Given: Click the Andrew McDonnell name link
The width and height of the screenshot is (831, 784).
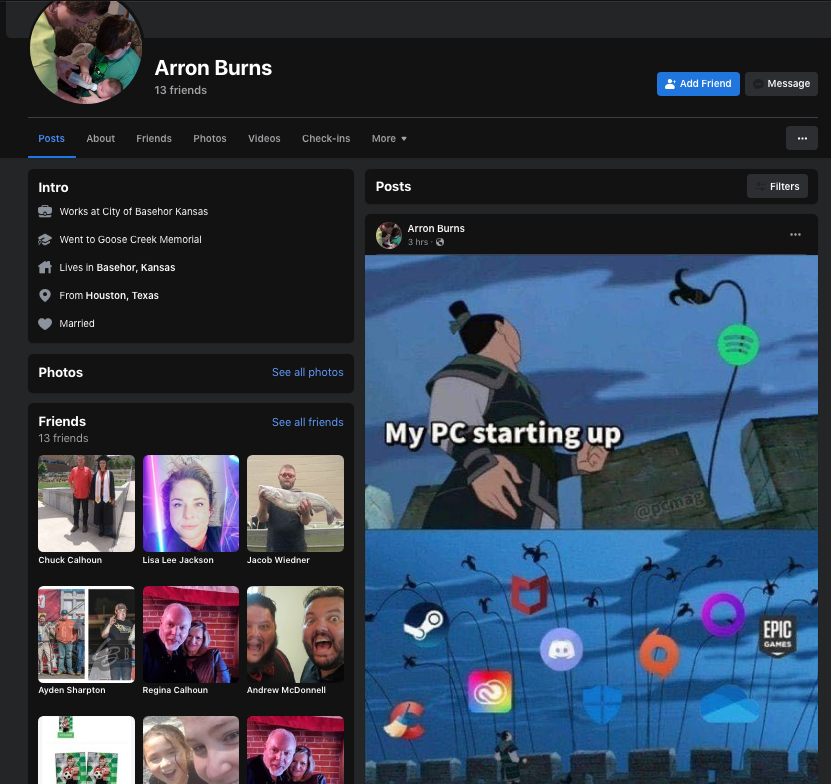Looking at the screenshot, I should tap(286, 690).
